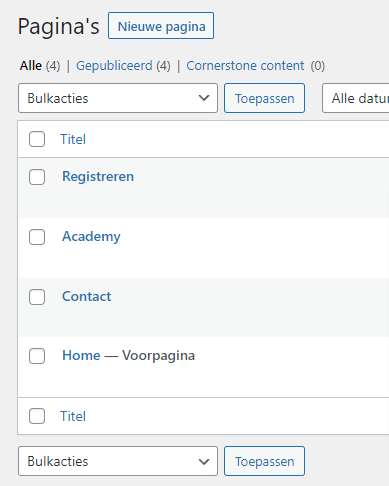Tick the select-all checkbox in the footer row
Viewport: 389px width, 486px height.
[37, 416]
